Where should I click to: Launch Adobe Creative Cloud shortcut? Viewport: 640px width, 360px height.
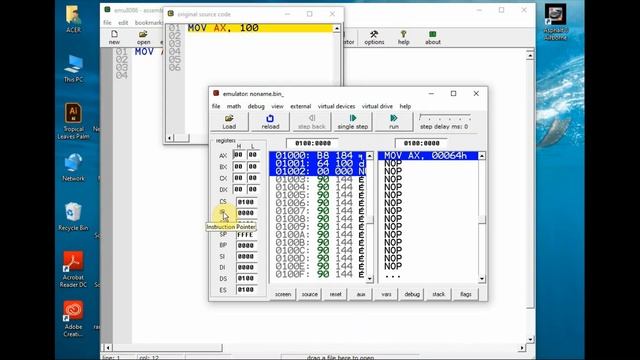73,319
